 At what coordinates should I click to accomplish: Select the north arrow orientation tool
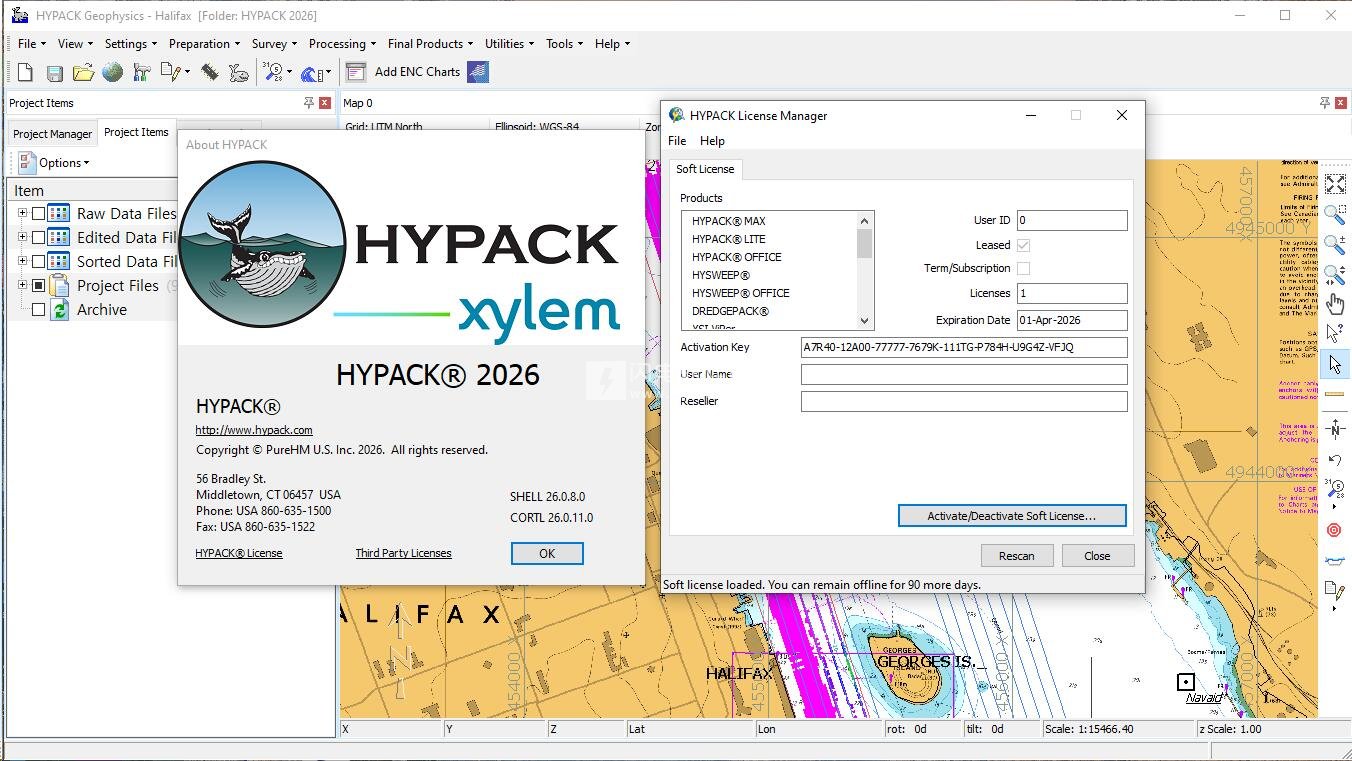click(1335, 430)
